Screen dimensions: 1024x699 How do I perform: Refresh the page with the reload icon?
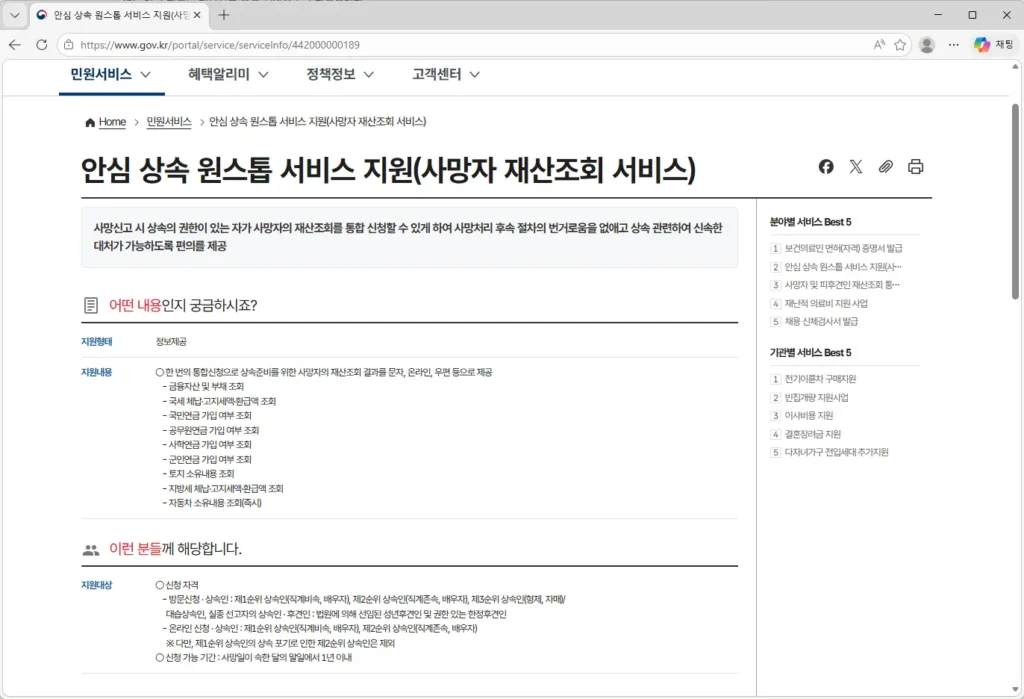tap(41, 45)
